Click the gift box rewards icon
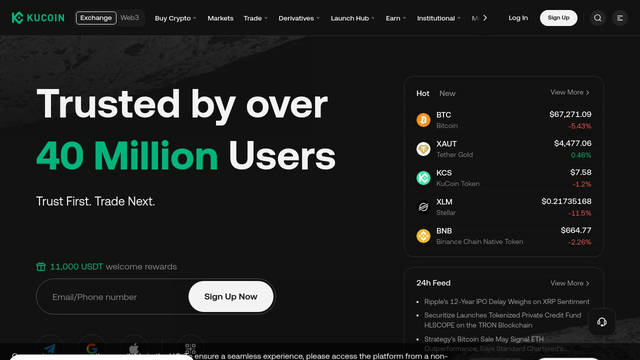Viewport: 640px width, 360px height. click(x=41, y=267)
